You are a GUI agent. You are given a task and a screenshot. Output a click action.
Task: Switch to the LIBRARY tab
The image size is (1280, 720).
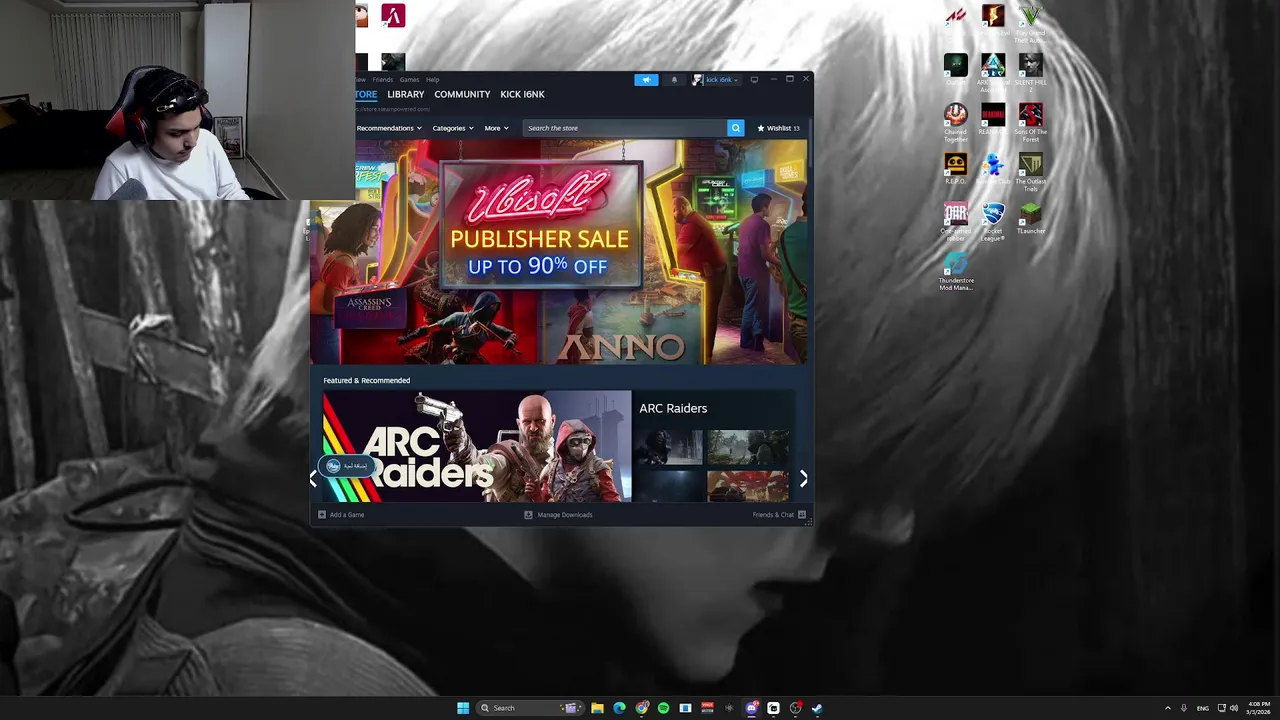[x=405, y=94]
